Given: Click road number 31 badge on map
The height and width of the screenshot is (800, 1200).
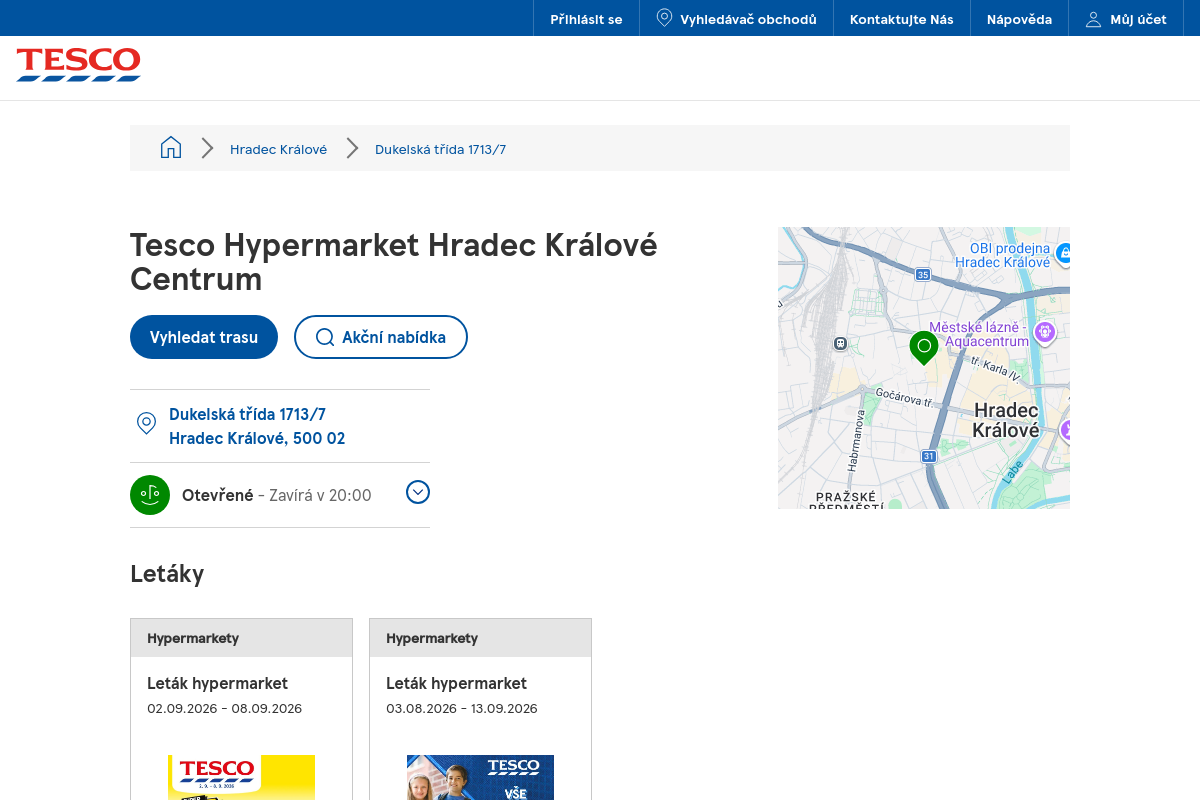Looking at the screenshot, I should [x=928, y=456].
